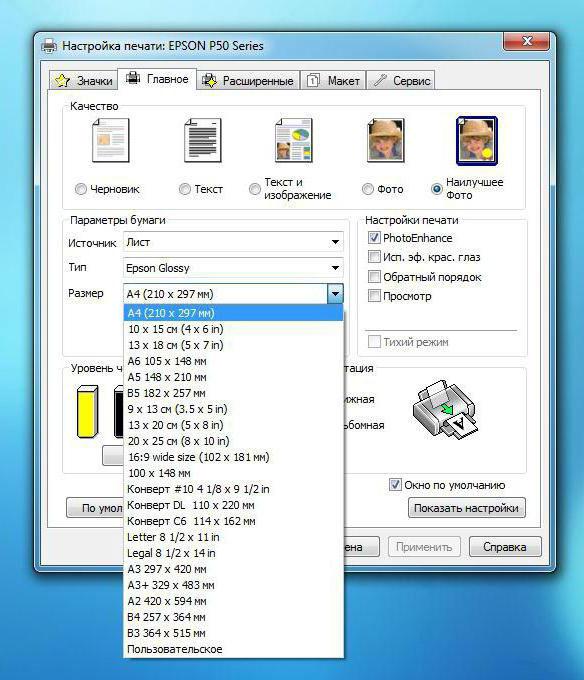
Task: Click the Наилучшее Фото highlighted portrait icon
Action: point(476,141)
